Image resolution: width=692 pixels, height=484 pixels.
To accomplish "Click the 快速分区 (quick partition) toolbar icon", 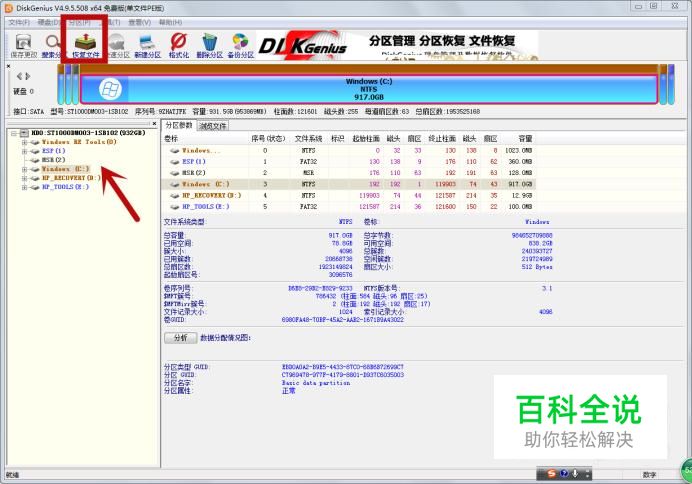I will click(x=117, y=42).
